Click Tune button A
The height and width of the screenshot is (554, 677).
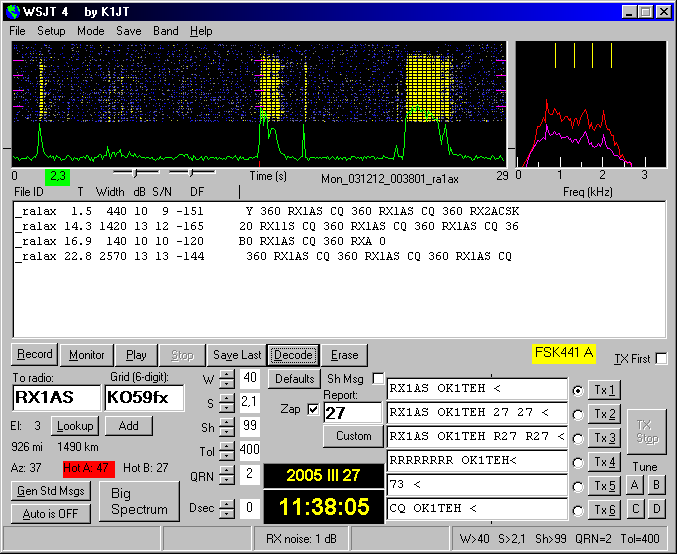point(635,485)
